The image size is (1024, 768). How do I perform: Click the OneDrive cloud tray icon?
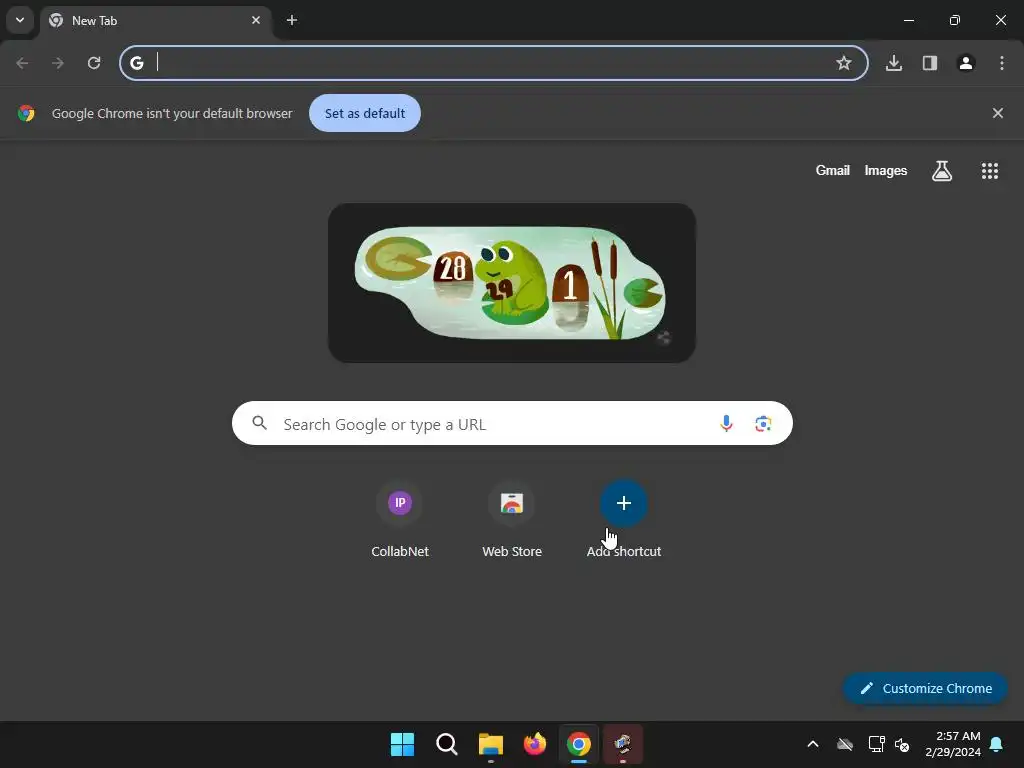pyautogui.click(x=845, y=744)
